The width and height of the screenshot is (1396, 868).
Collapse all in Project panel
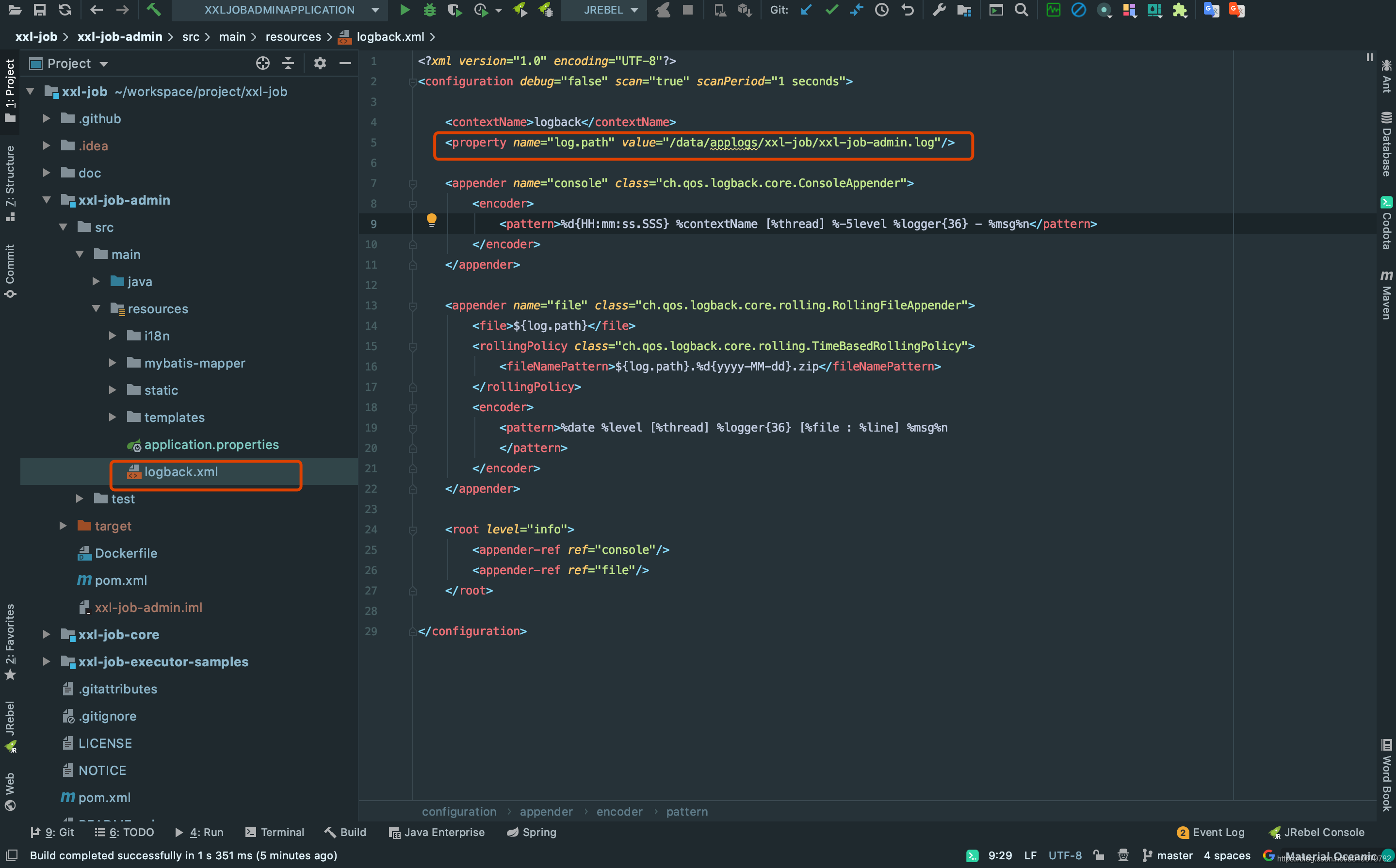[x=288, y=63]
